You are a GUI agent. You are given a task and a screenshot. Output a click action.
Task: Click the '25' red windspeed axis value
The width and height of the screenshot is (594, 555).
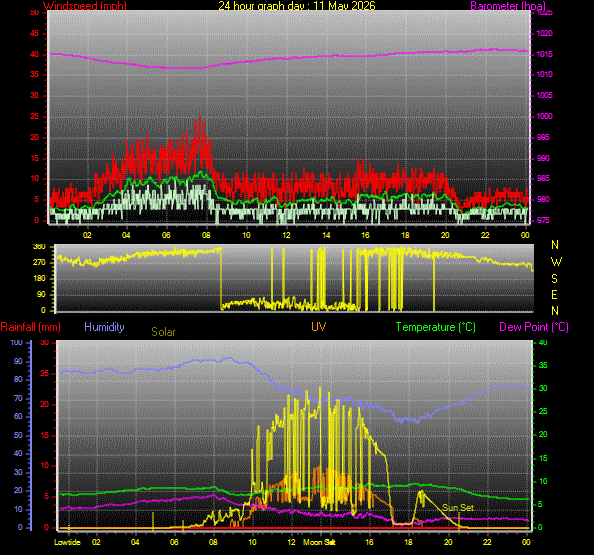(34, 116)
